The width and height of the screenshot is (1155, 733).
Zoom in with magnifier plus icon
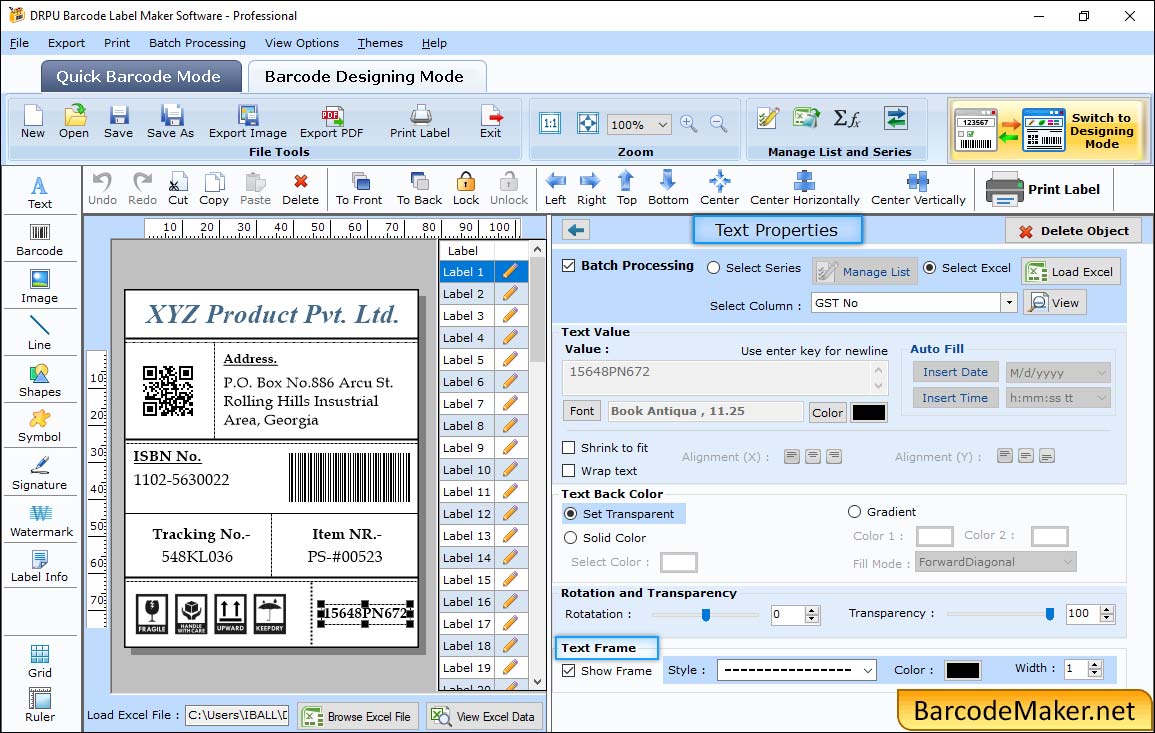click(689, 124)
